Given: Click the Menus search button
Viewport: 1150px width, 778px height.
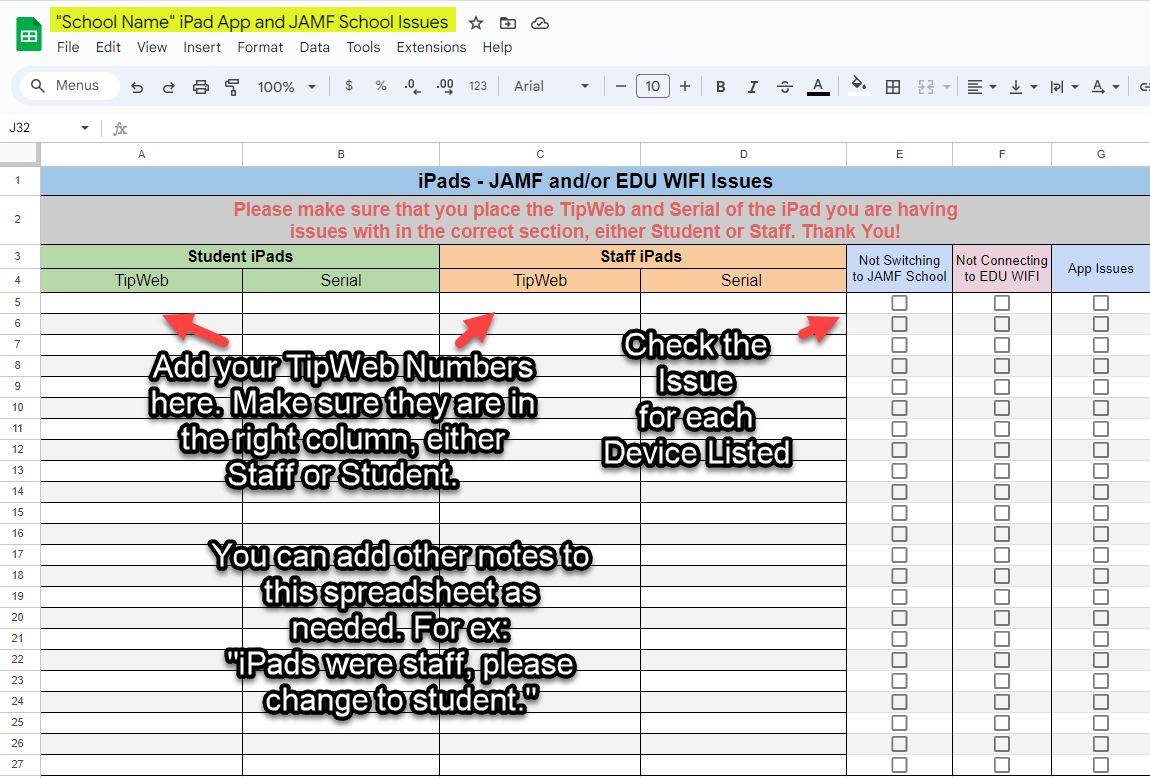Looking at the screenshot, I should [x=66, y=86].
